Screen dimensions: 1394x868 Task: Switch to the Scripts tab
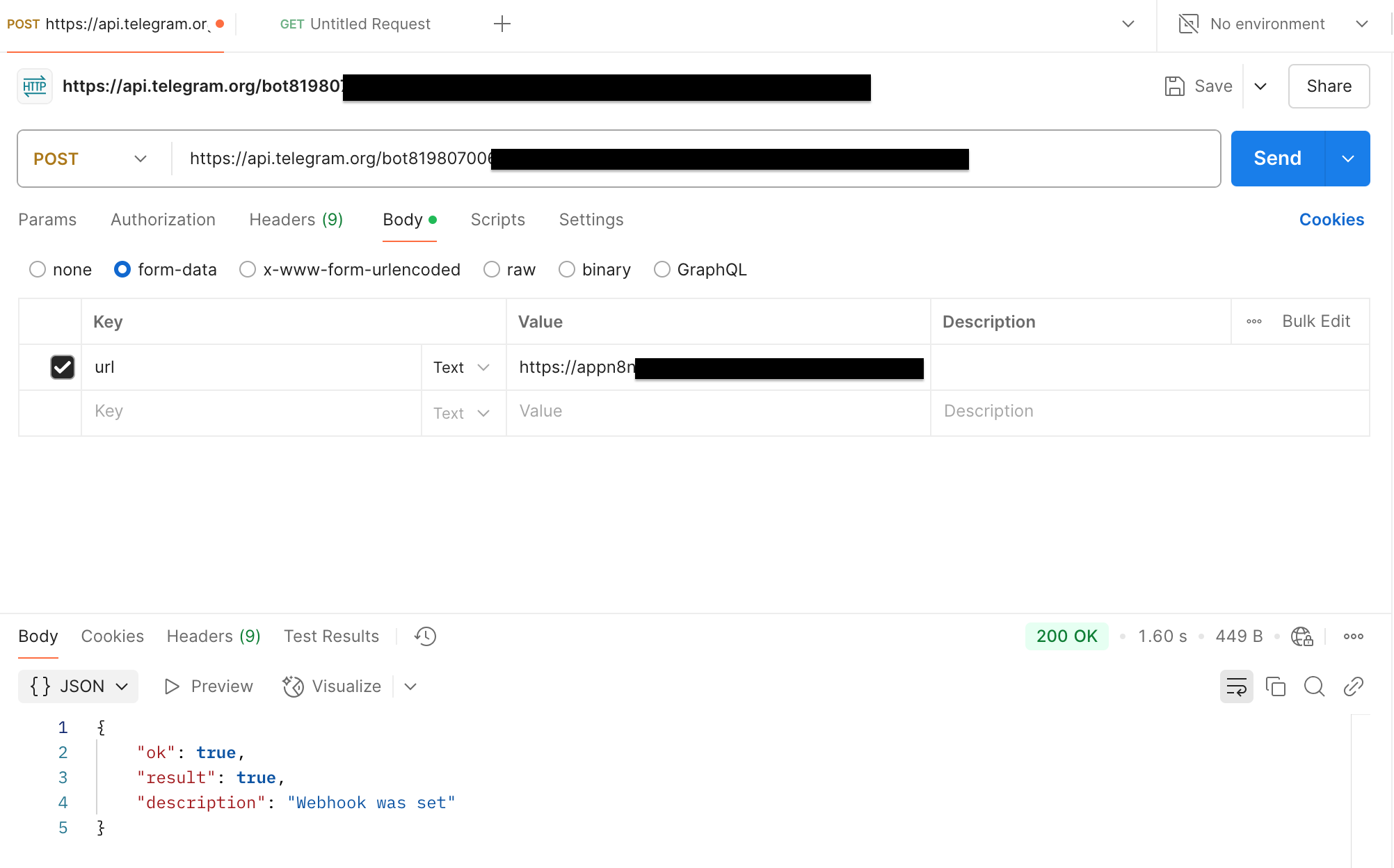[x=498, y=220]
